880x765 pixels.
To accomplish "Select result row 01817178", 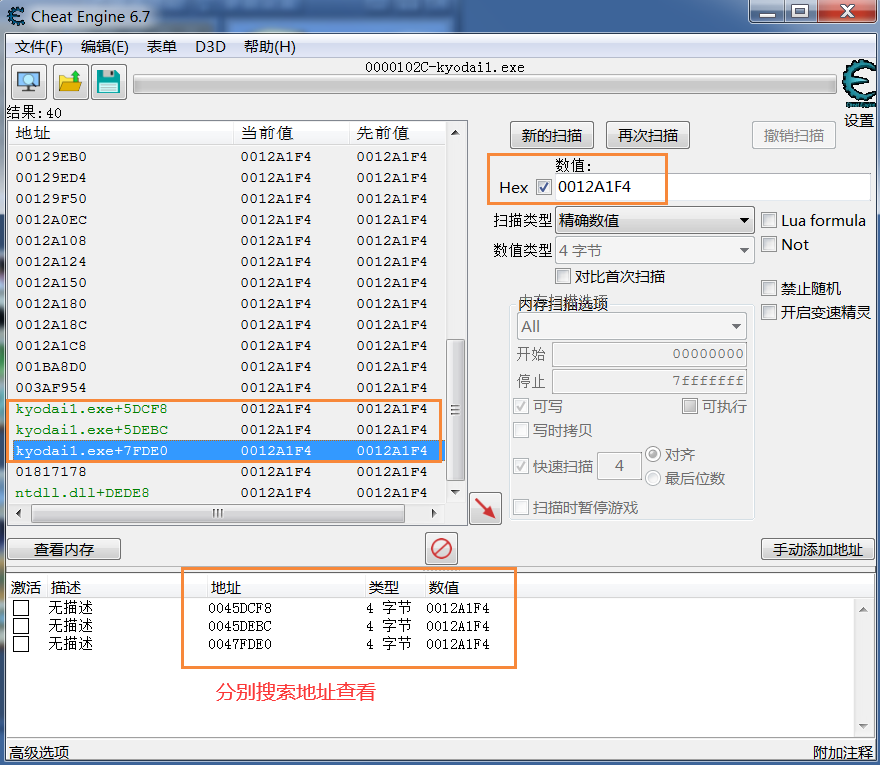I will [226, 472].
